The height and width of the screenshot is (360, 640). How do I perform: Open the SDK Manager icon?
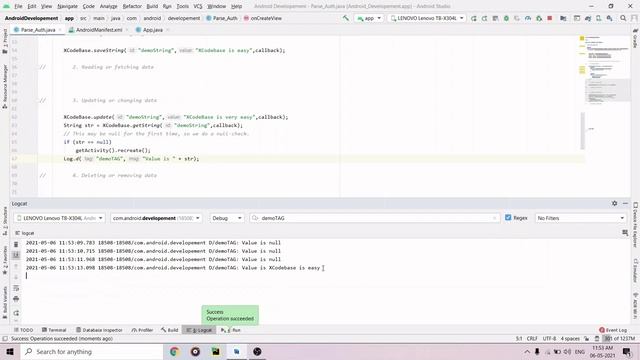(x=609, y=18)
